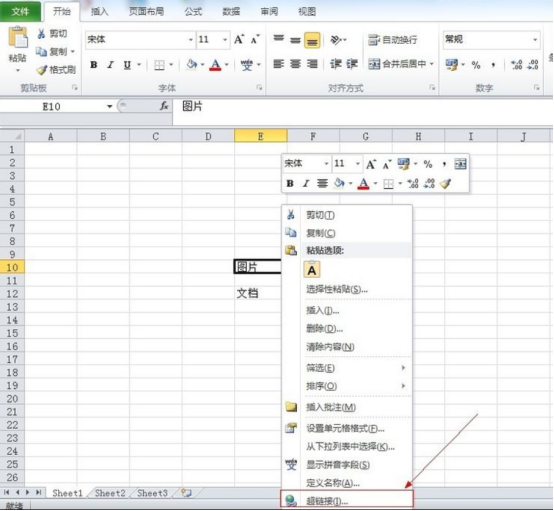Click the borders icon in ribbon font group
Image resolution: width=554 pixels, height=511 pixels.
(x=159, y=65)
